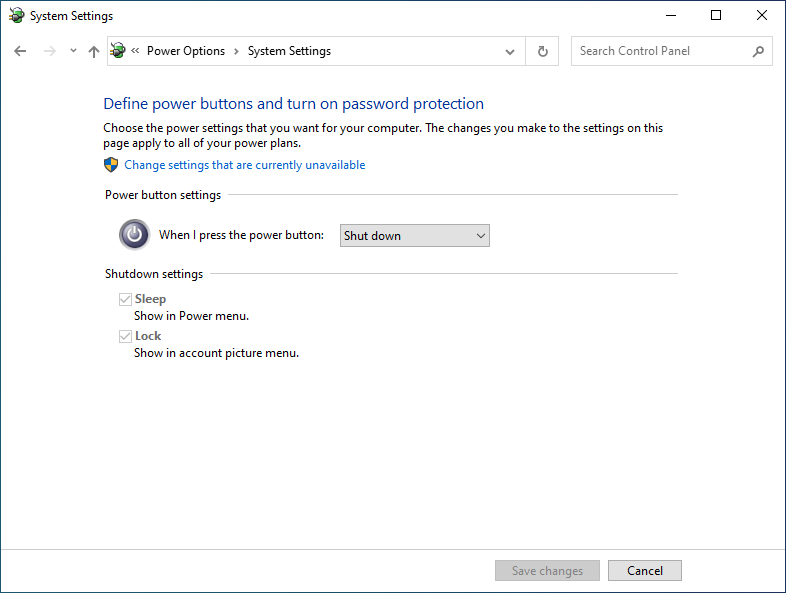Click the System Settings breadcrumb
Viewport: 786px width, 593px height.
[289, 51]
